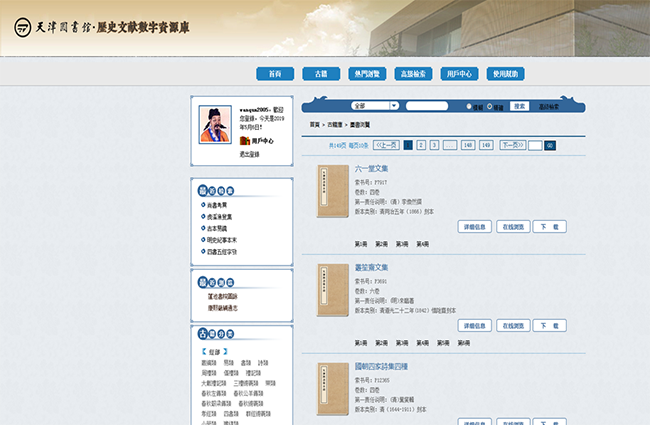Go to page 3 in the pagination
The image size is (650, 425).
434,145
